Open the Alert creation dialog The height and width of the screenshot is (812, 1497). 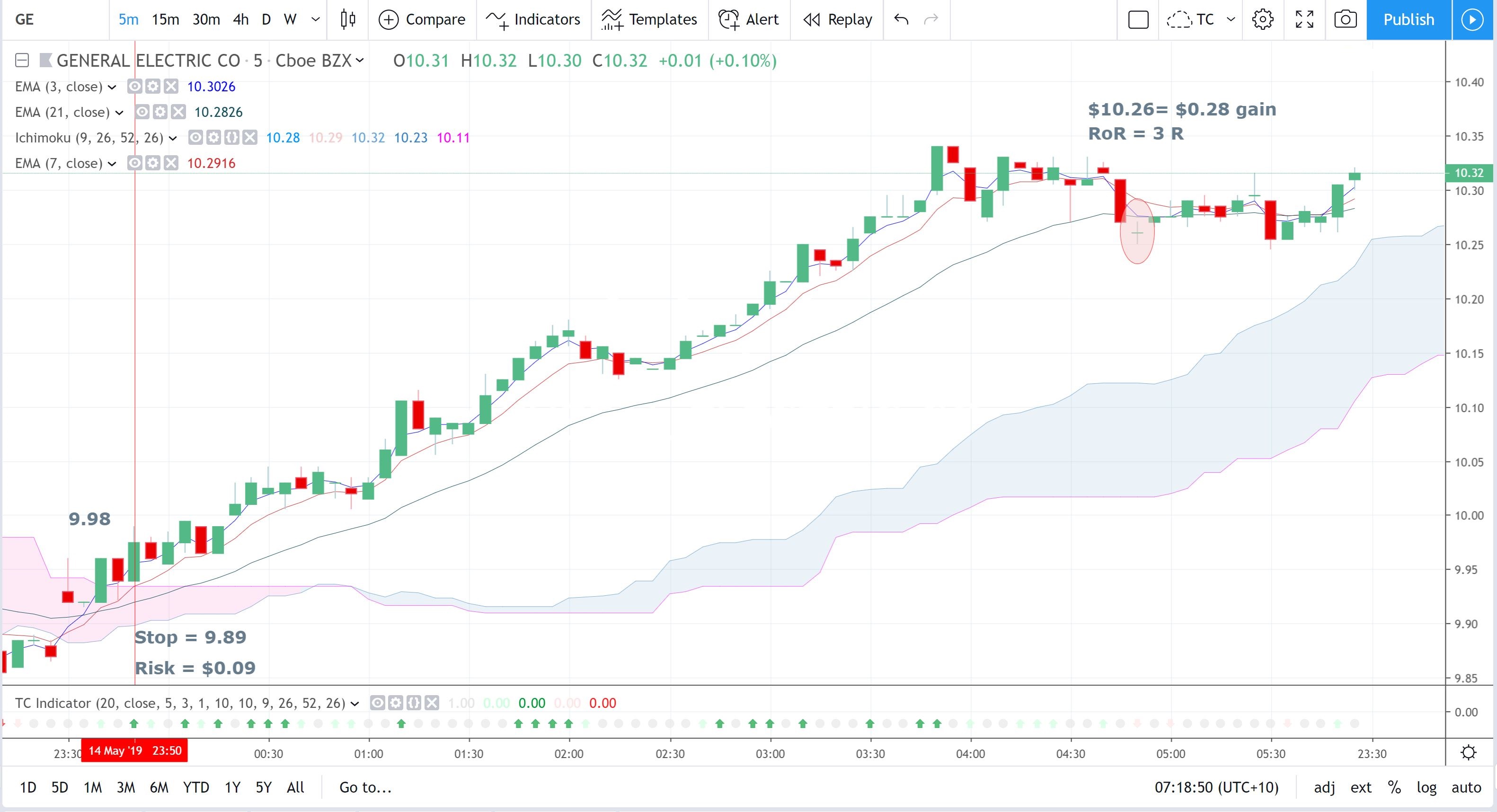749,19
